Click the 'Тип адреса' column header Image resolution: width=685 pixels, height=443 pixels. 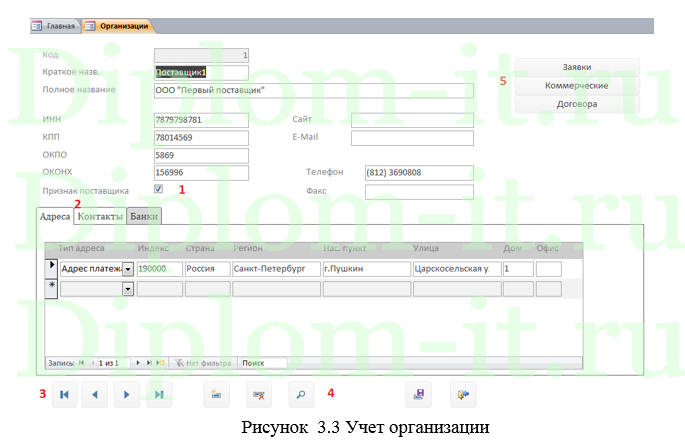coord(81,248)
